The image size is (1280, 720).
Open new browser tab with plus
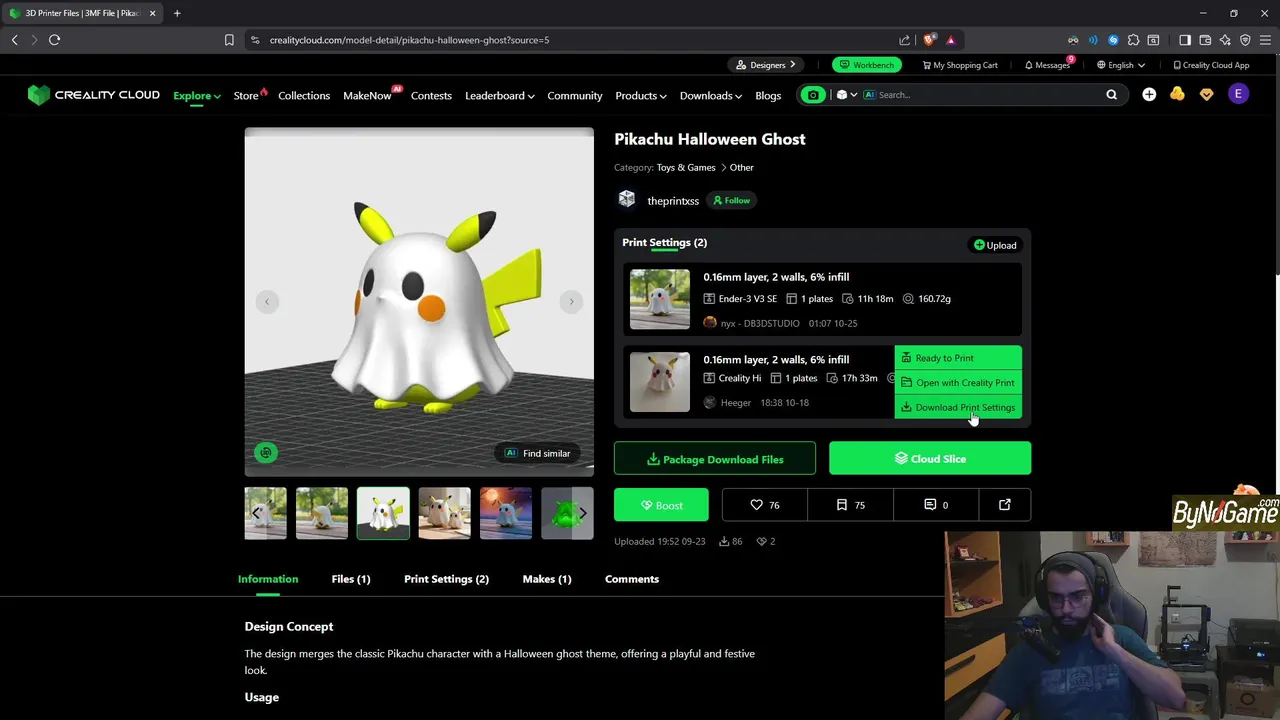(177, 13)
